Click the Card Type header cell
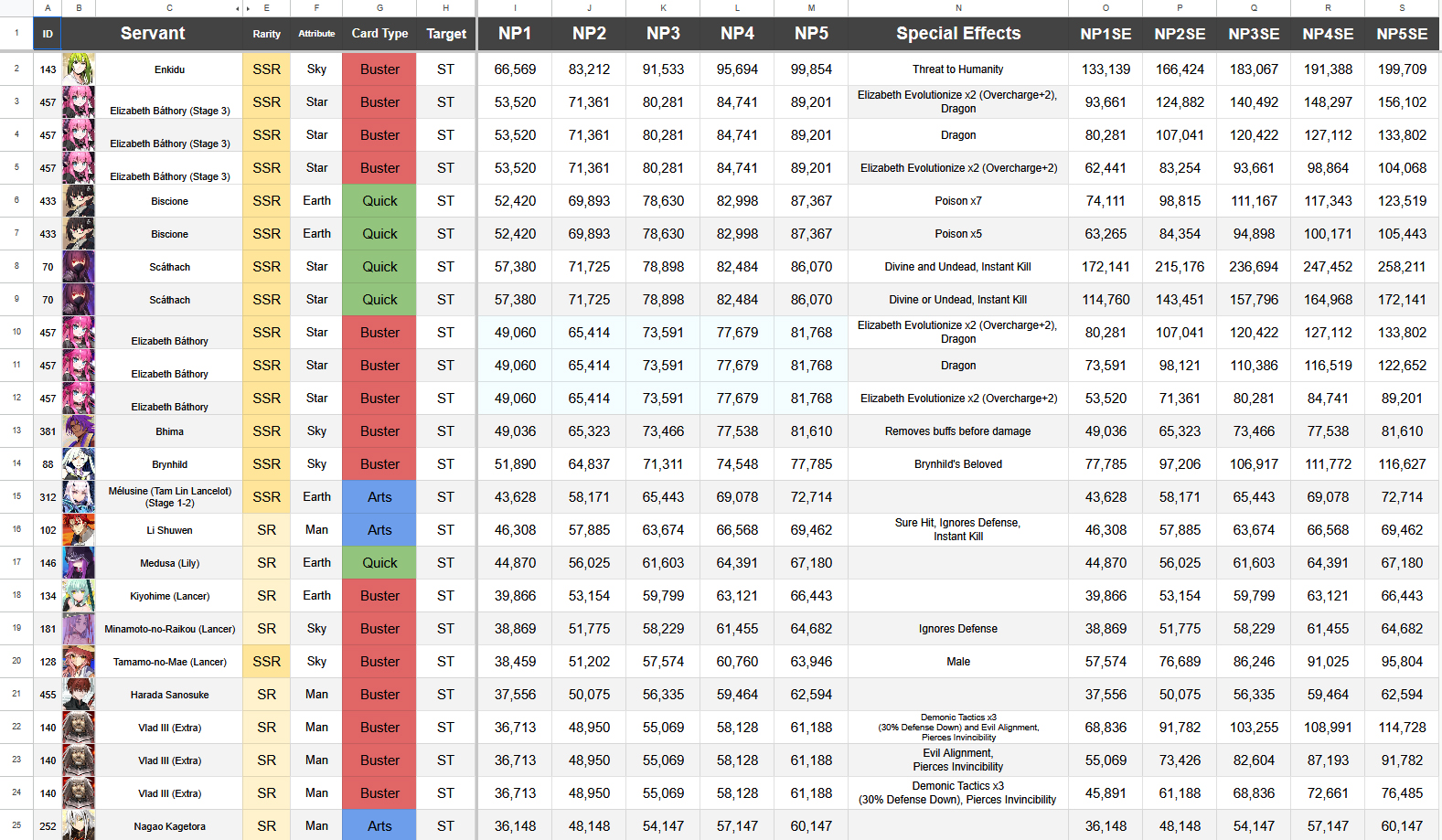Image resolution: width=1442 pixels, height=840 pixels. (x=379, y=34)
